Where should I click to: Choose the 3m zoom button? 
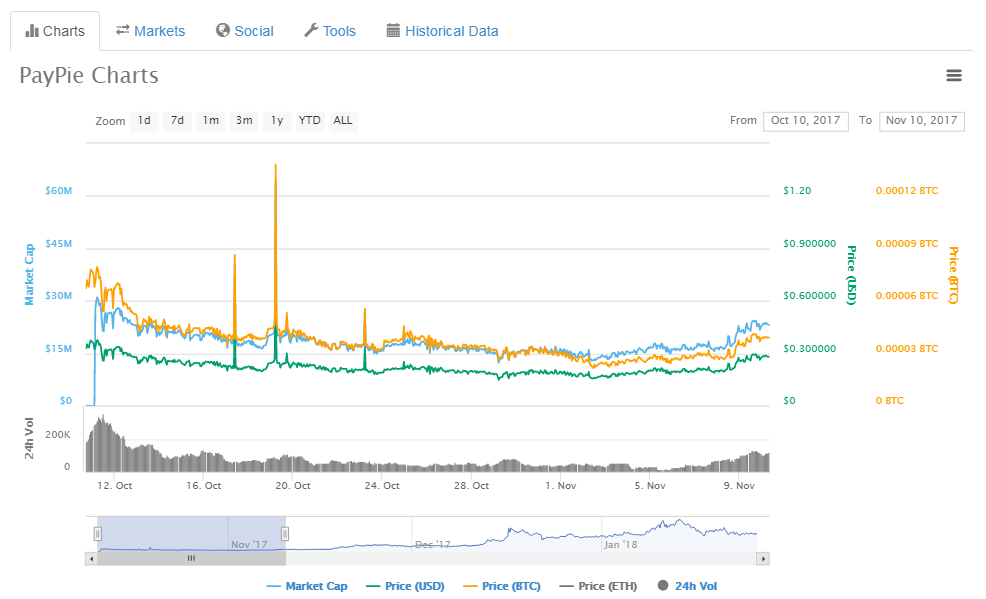pos(244,121)
